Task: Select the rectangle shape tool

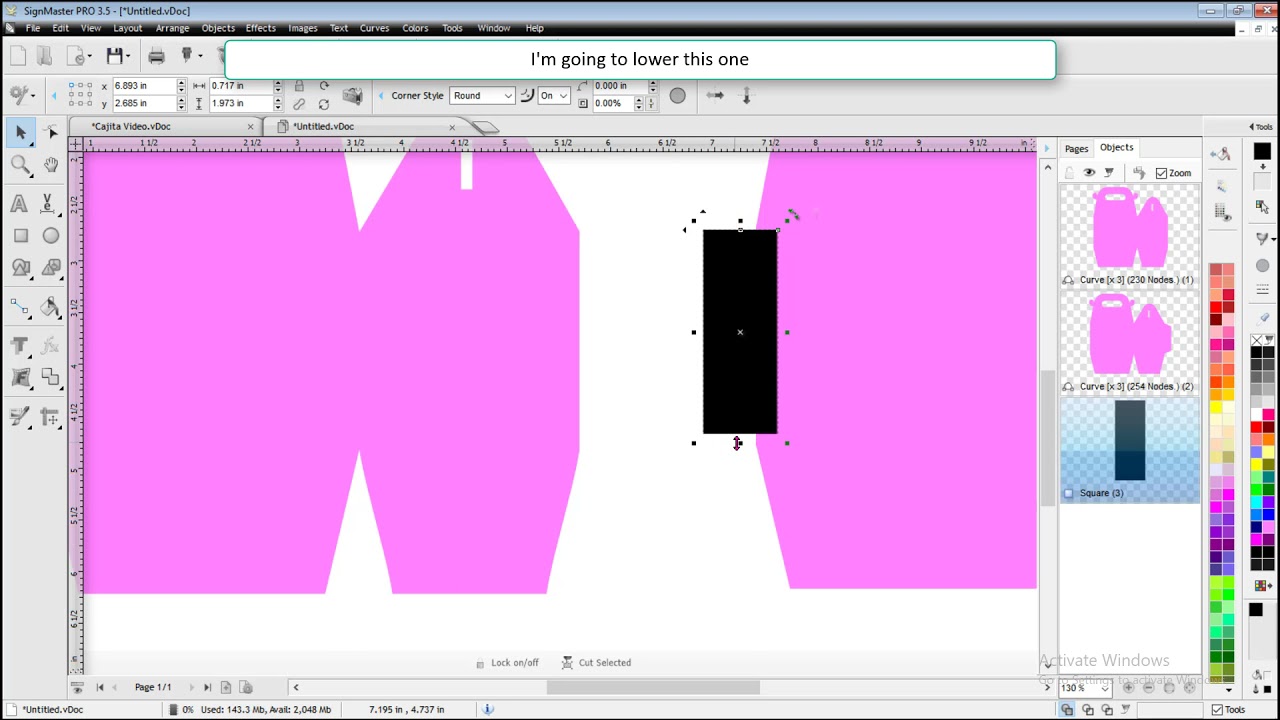Action: pos(20,236)
